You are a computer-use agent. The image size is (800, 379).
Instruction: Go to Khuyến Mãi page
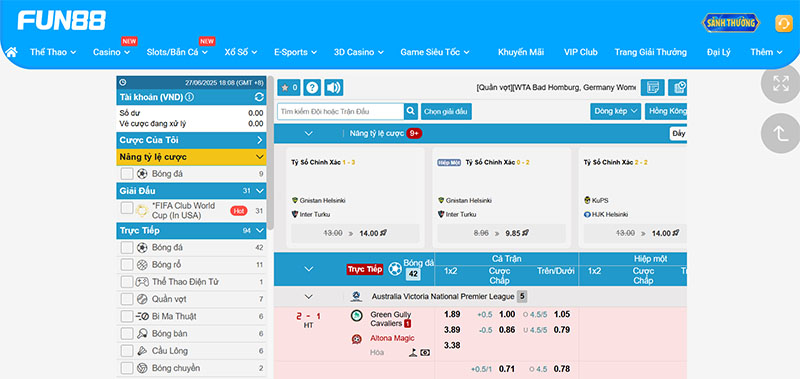[x=521, y=52]
